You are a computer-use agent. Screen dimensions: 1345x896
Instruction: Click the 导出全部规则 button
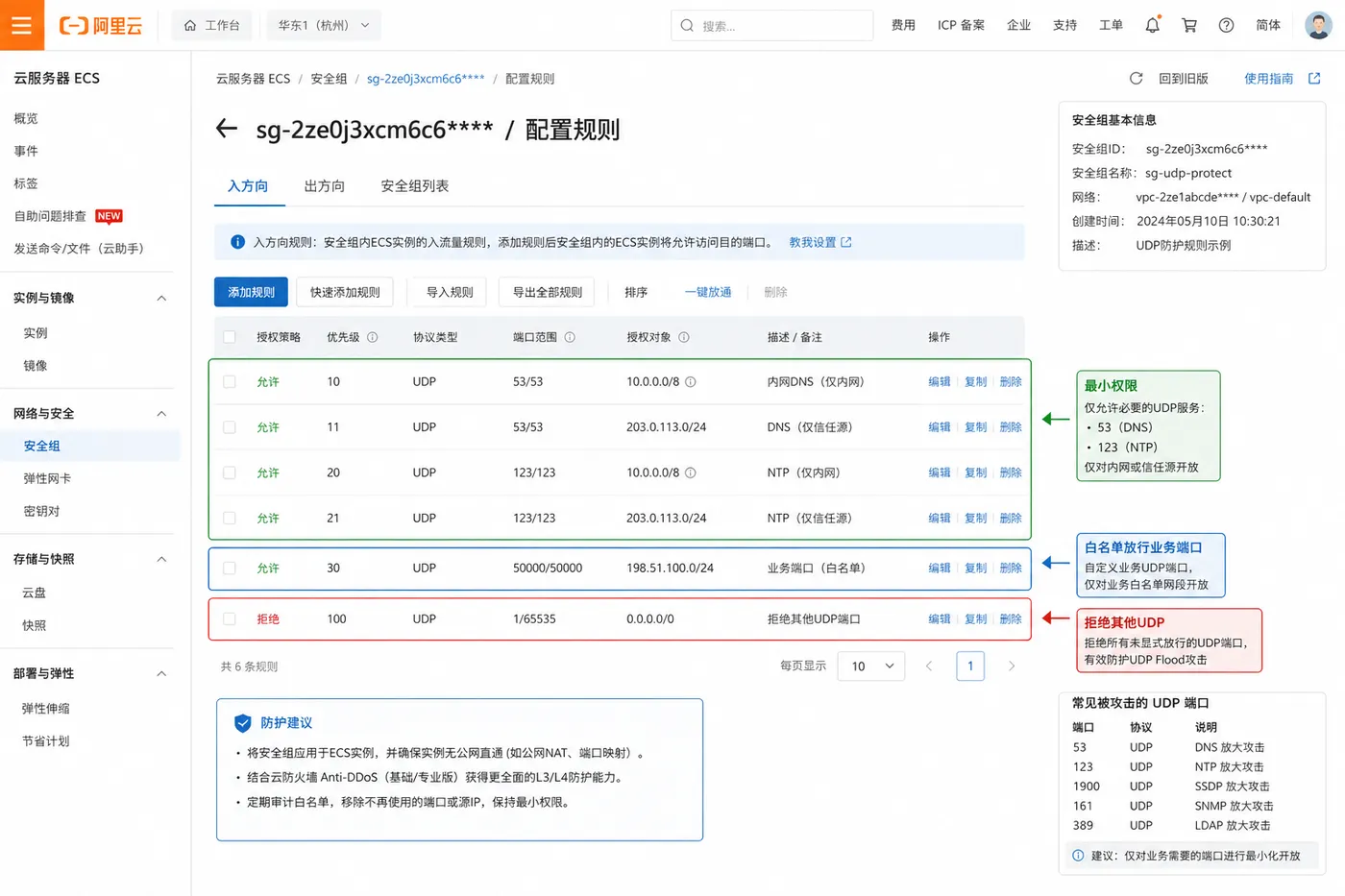pos(547,292)
